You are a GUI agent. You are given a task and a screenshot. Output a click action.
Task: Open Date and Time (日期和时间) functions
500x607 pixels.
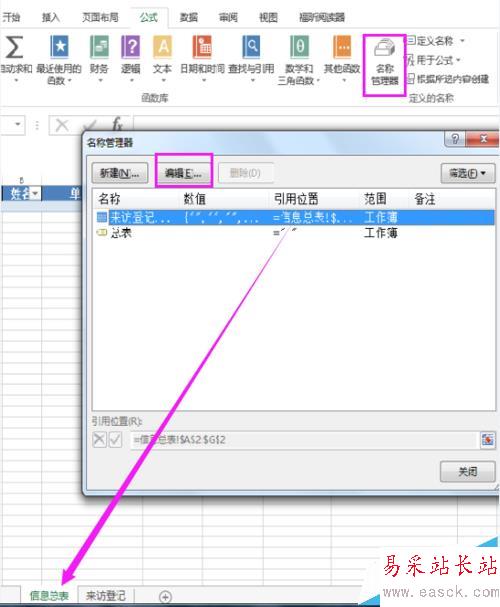(202, 46)
